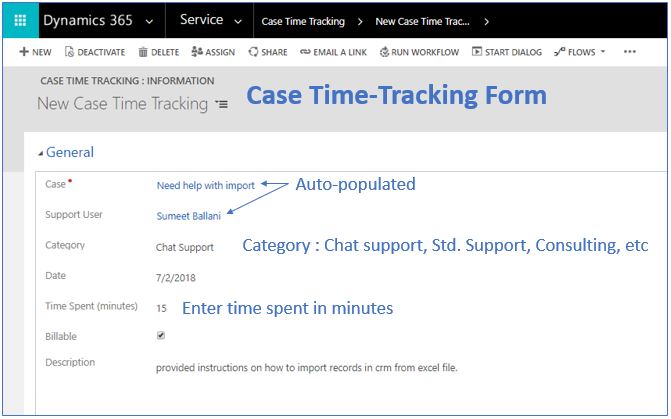The height and width of the screenshot is (419, 671).
Task: Choose RUN WORKFLOW command text
Action: click(x=425, y=52)
